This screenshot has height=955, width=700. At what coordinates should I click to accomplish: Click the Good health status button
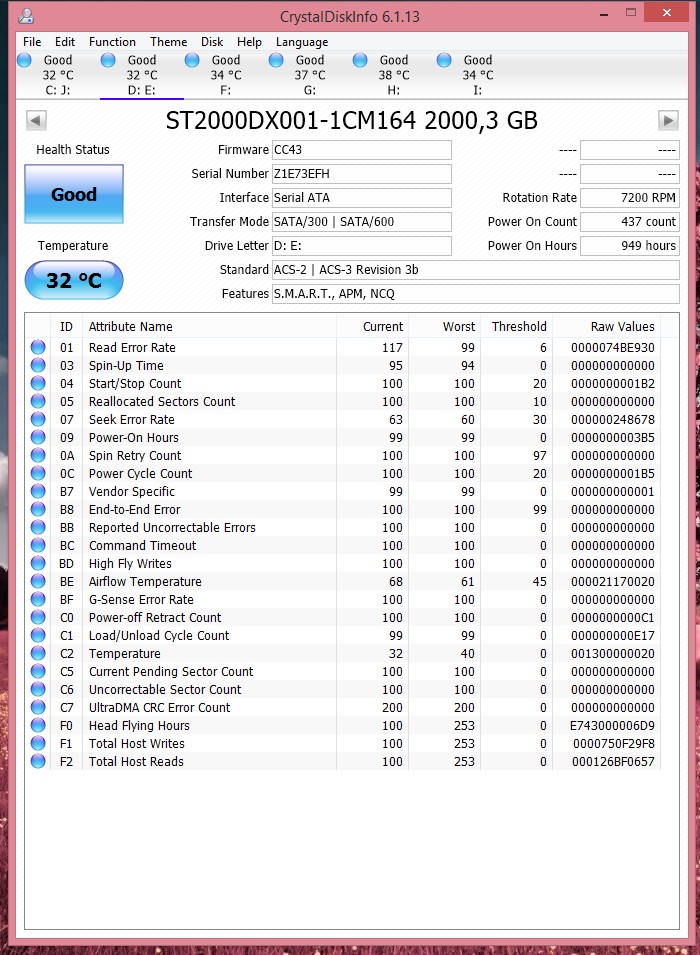tap(74, 194)
